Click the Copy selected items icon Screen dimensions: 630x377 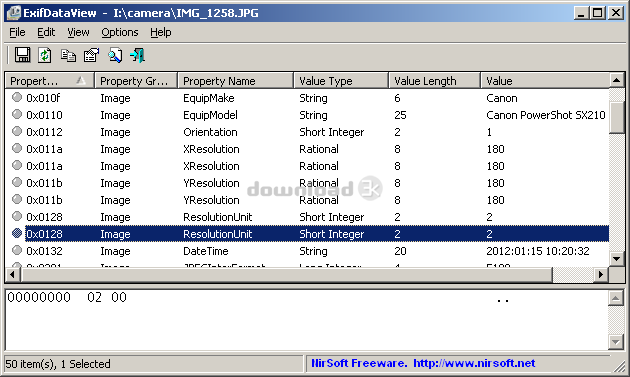(x=68, y=55)
